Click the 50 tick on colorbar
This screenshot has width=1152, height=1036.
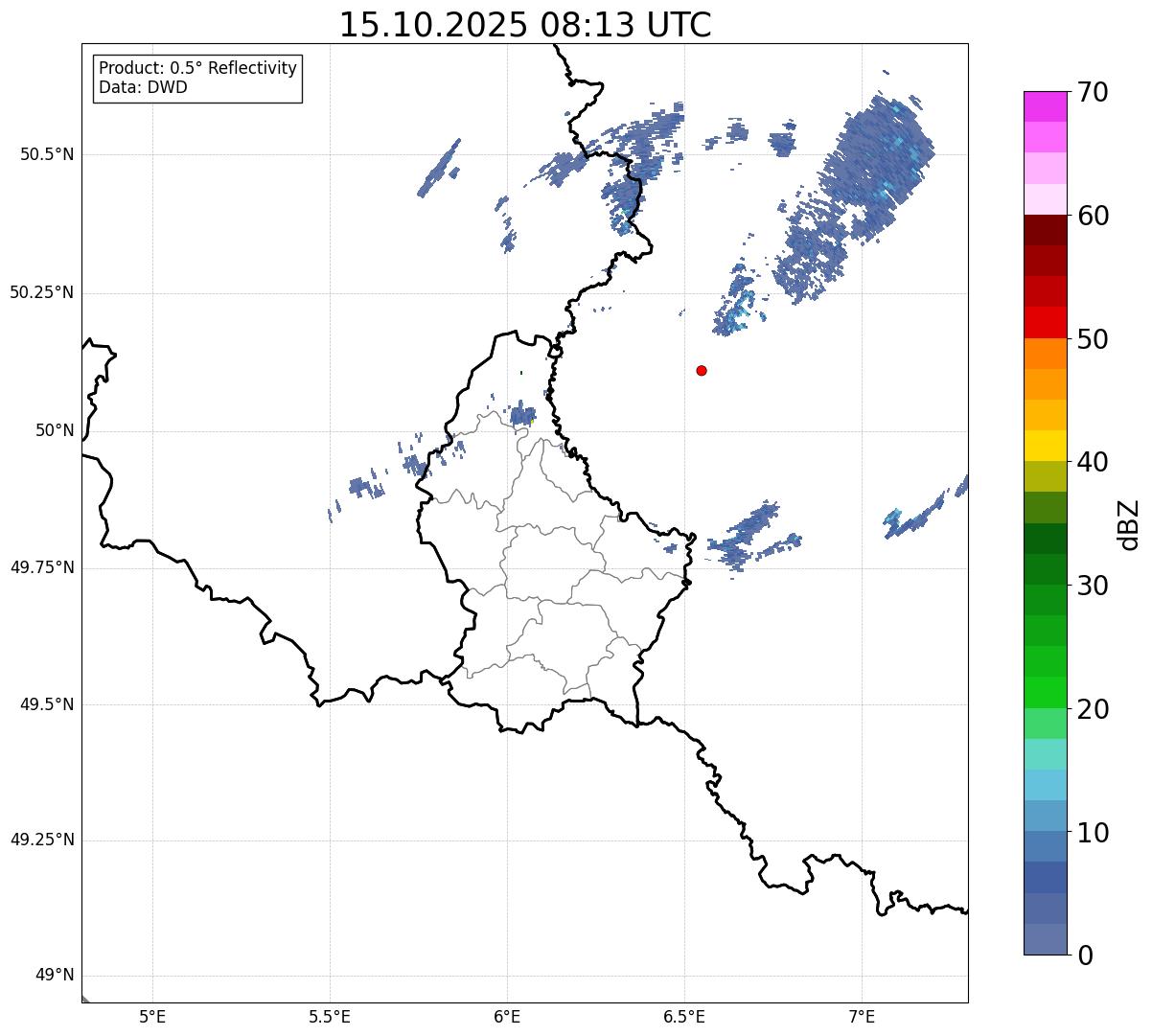coord(1092,339)
